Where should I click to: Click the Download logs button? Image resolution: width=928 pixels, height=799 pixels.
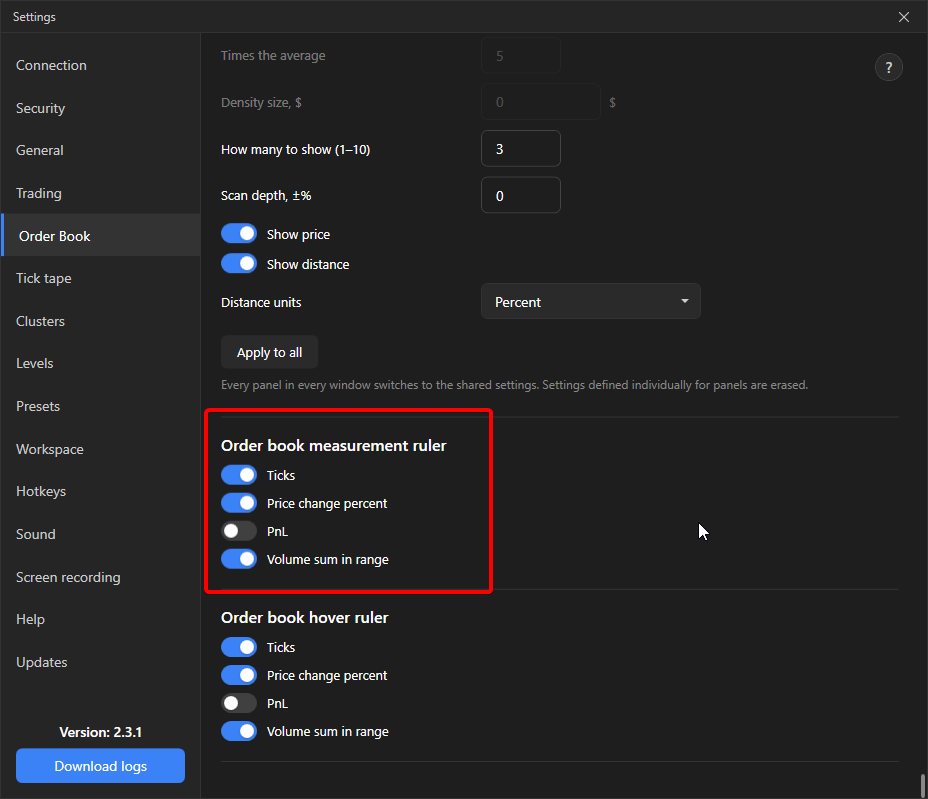[101, 766]
